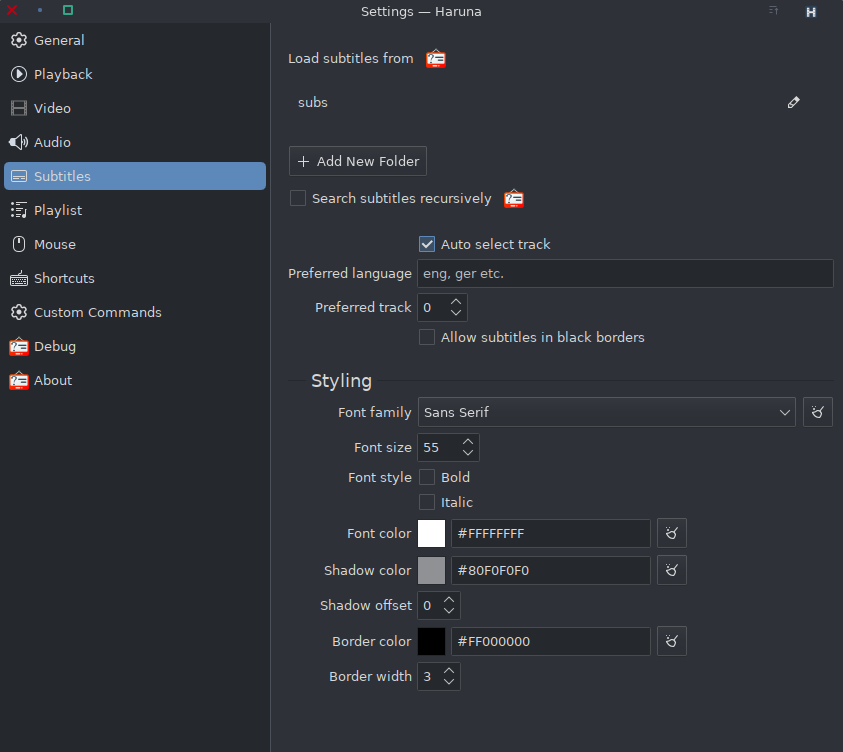Increase Font size with the up arrow

(467, 441)
